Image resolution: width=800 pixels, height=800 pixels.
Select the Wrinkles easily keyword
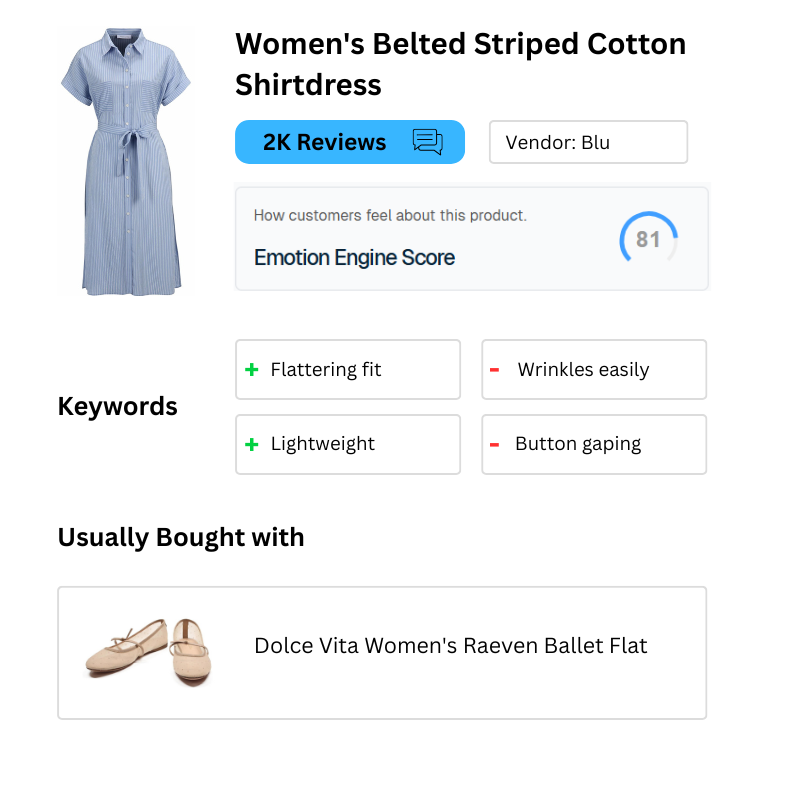594,369
